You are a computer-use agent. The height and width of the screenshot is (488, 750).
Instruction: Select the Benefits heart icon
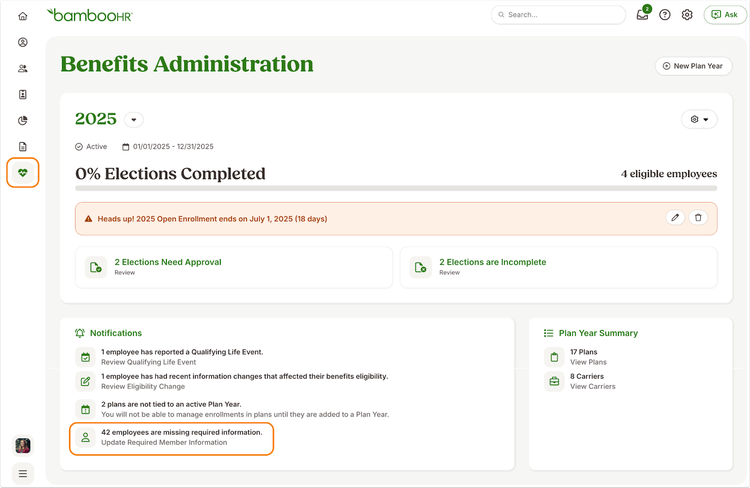(x=22, y=173)
